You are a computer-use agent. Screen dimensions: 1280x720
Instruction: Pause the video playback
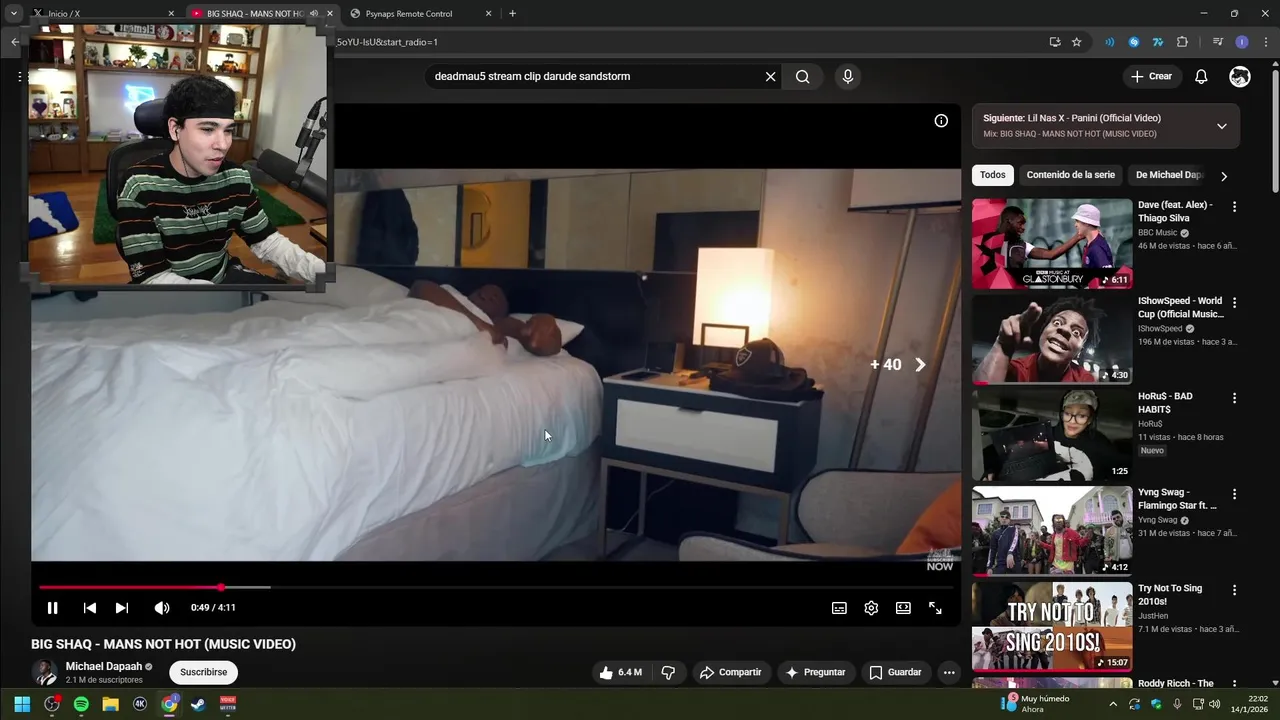coord(52,608)
